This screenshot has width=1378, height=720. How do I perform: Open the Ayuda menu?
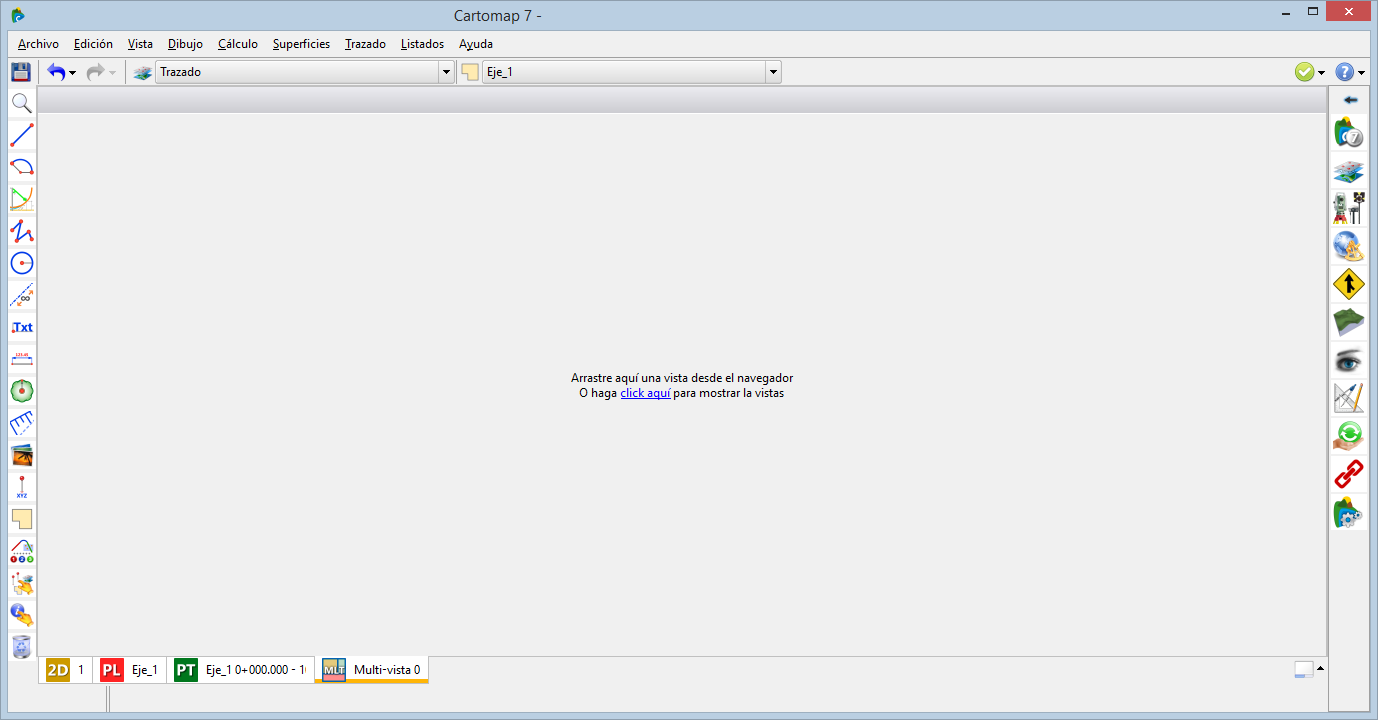tap(476, 44)
